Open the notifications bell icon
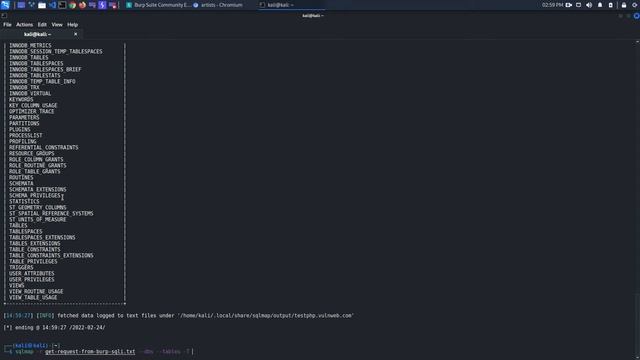640x360 pixels. click(600, 5)
